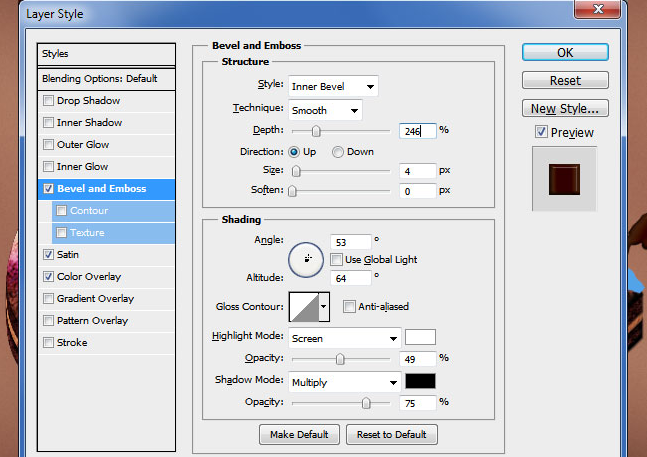The image size is (647, 457).
Task: Toggle Use Global Light checkbox
Action: pos(337,260)
